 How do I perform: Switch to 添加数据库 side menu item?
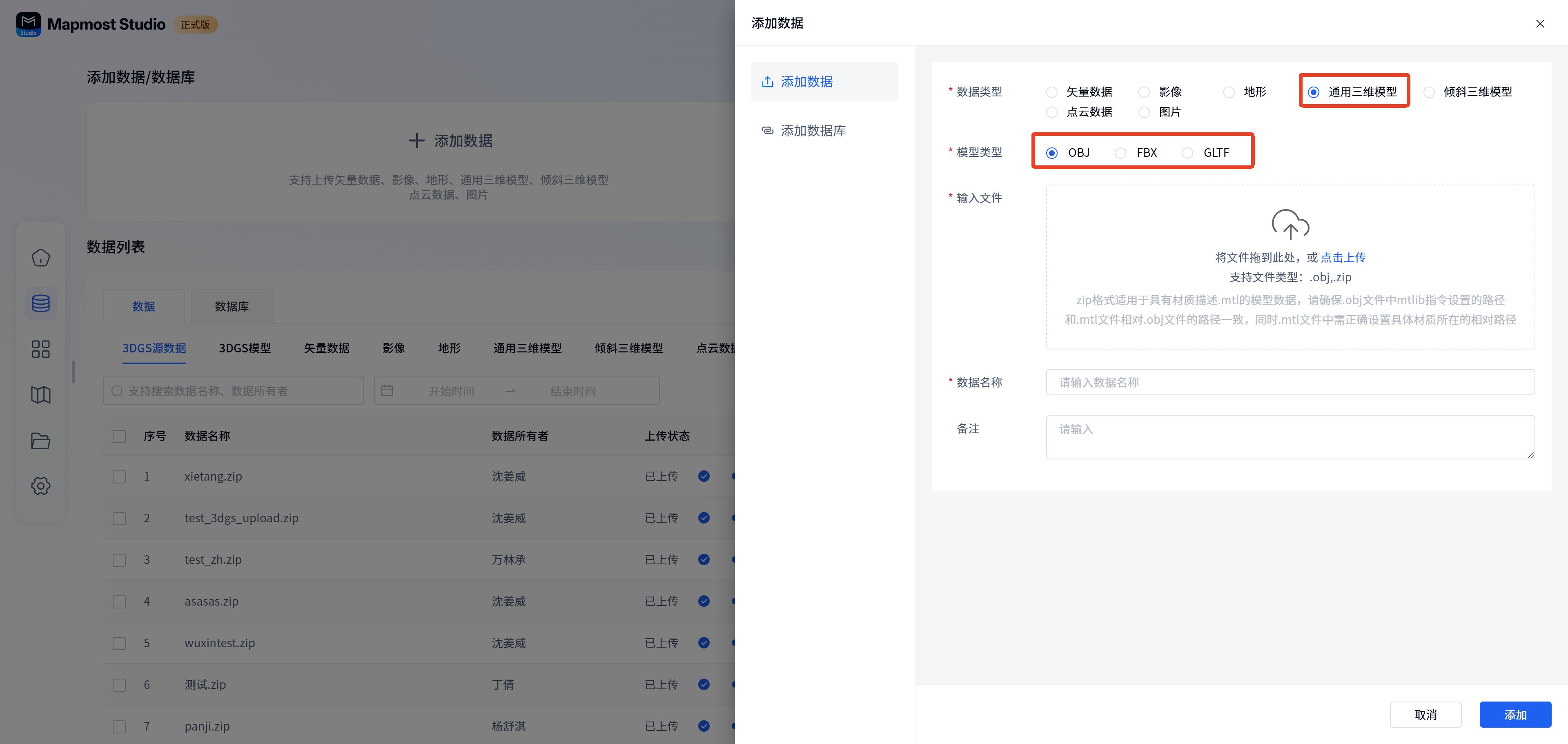point(813,131)
